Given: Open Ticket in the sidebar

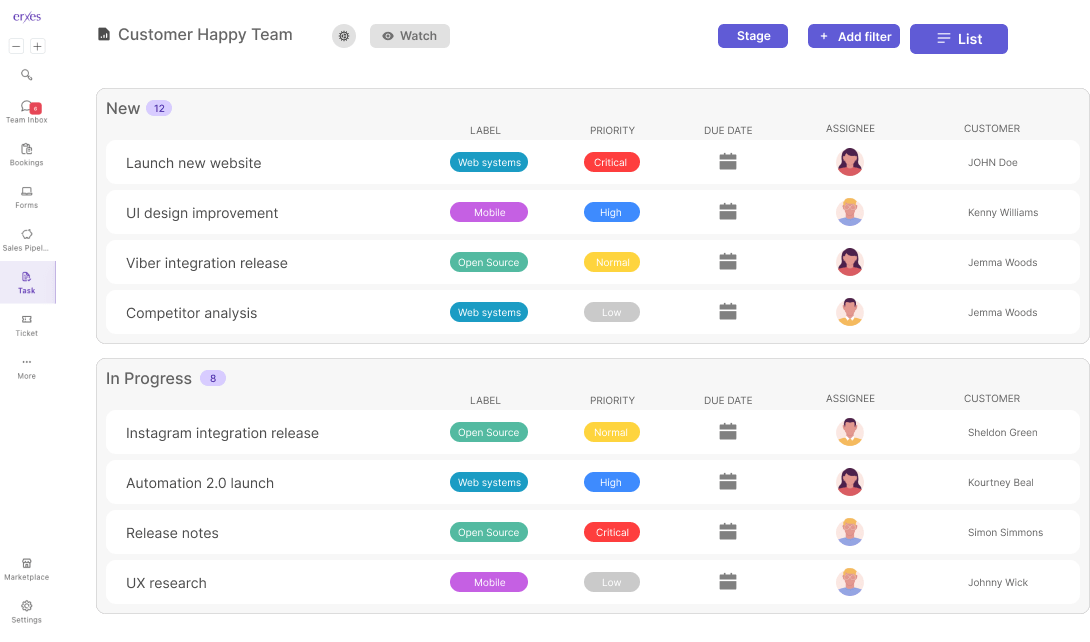Looking at the screenshot, I should pyautogui.click(x=26, y=325).
